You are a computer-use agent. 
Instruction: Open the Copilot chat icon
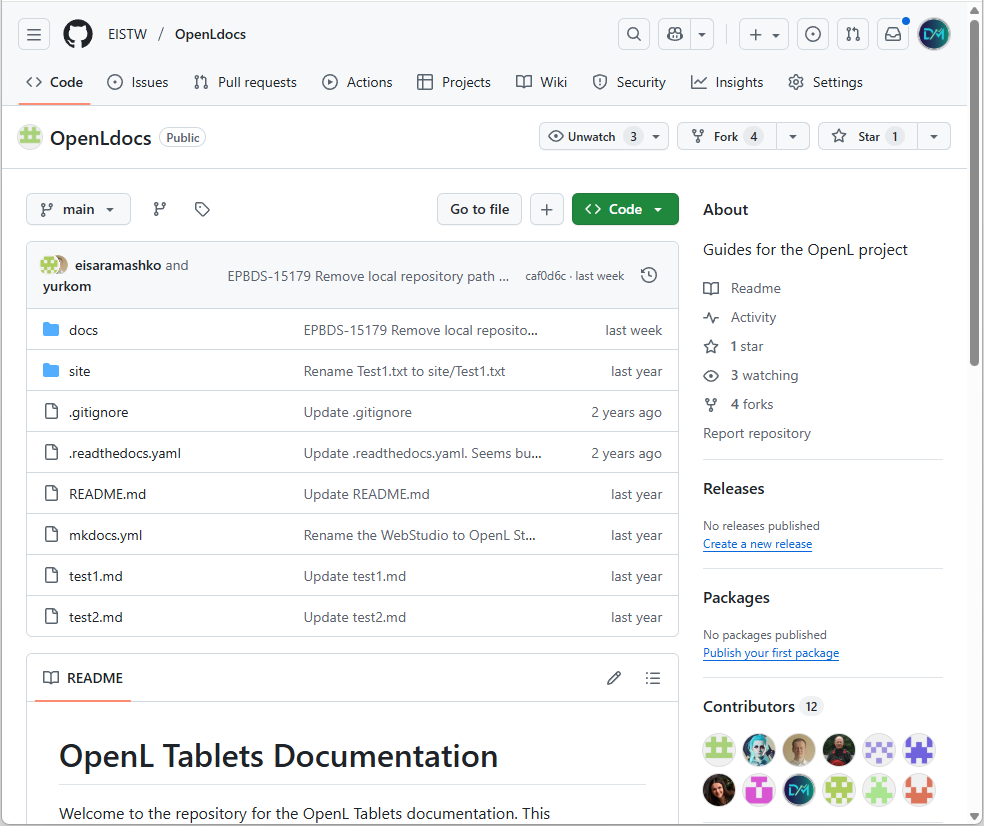click(x=675, y=34)
